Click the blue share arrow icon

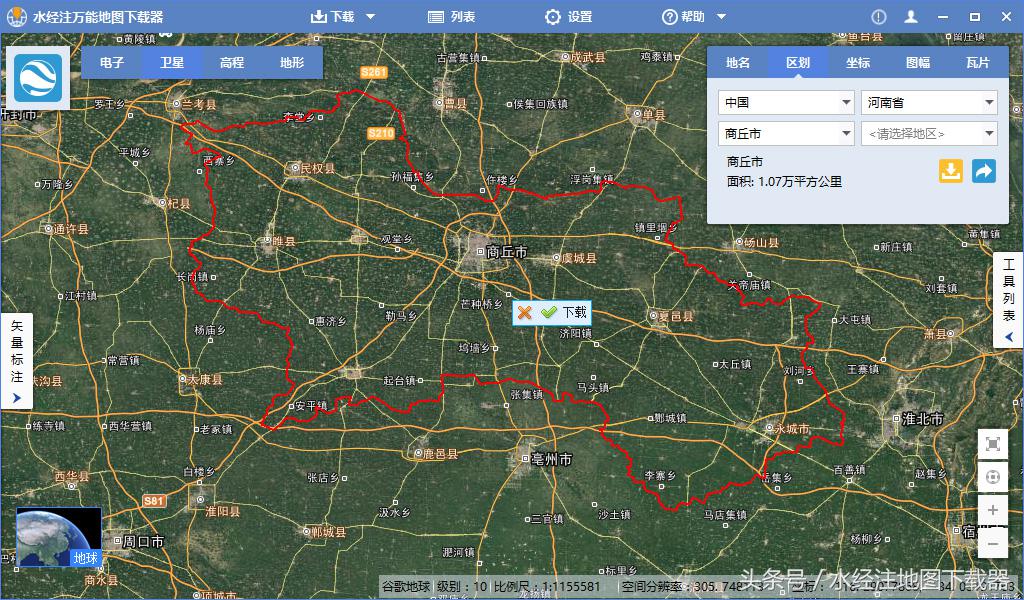click(984, 171)
